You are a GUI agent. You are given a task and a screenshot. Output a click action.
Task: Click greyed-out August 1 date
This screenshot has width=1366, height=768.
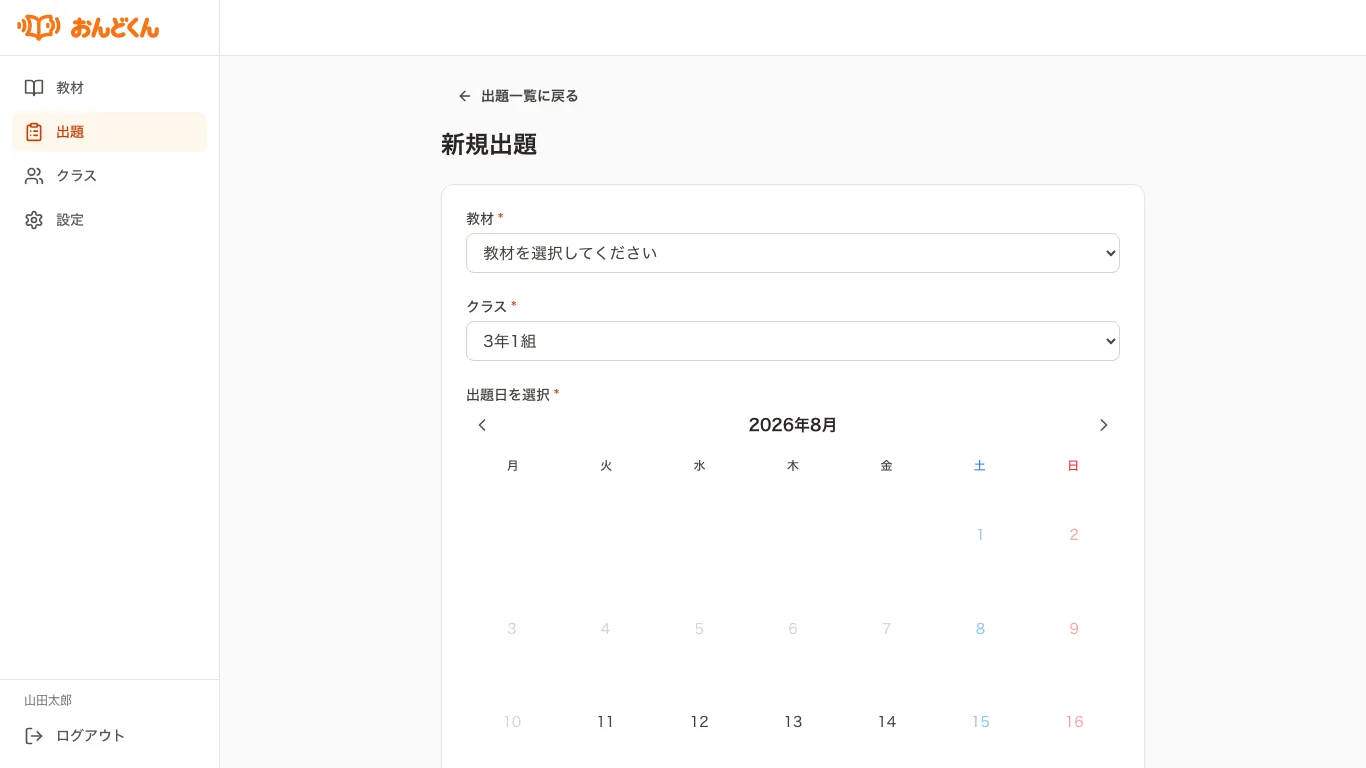pyautogui.click(x=980, y=535)
